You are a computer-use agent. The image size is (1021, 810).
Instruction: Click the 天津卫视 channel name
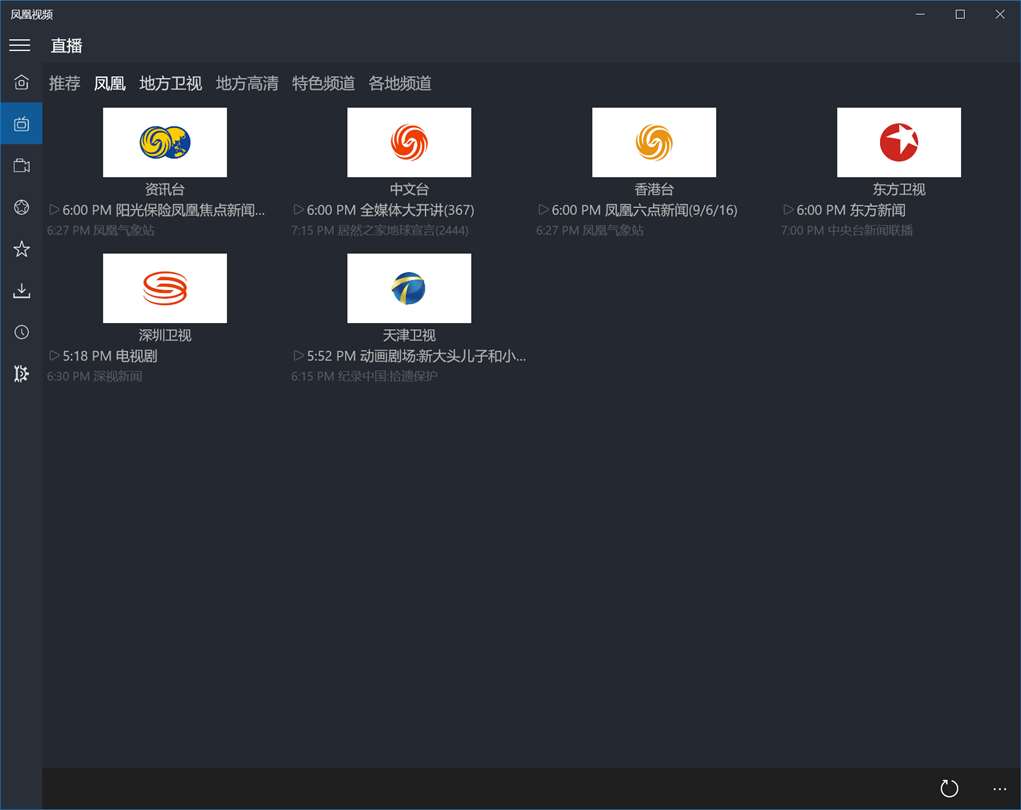(x=409, y=335)
